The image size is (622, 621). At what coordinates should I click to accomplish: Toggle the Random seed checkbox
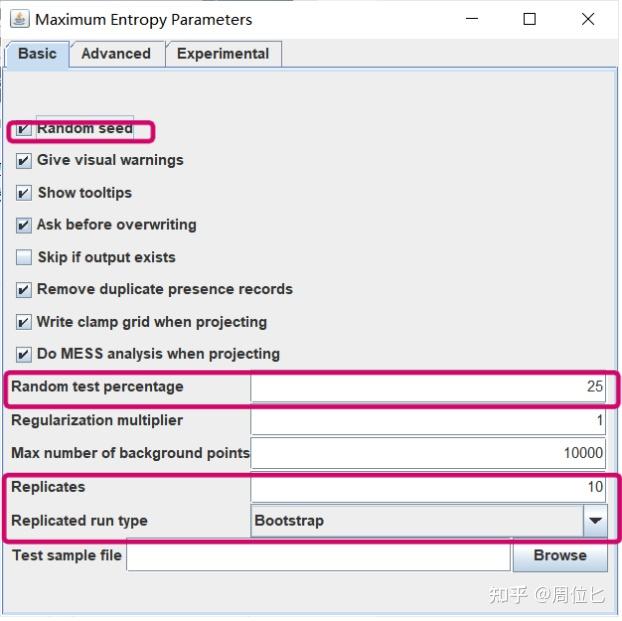click(24, 129)
